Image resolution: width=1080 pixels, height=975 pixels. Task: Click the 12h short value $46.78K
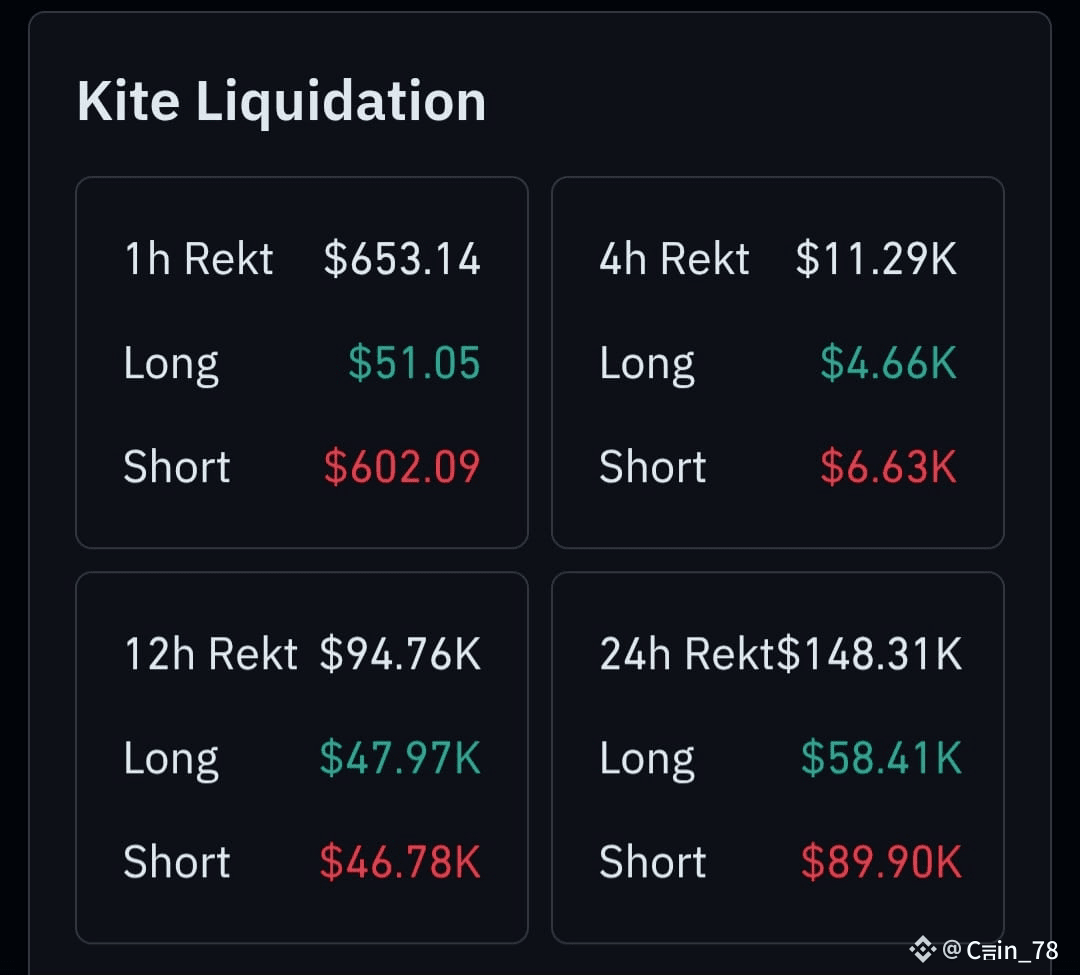pyautogui.click(x=400, y=862)
